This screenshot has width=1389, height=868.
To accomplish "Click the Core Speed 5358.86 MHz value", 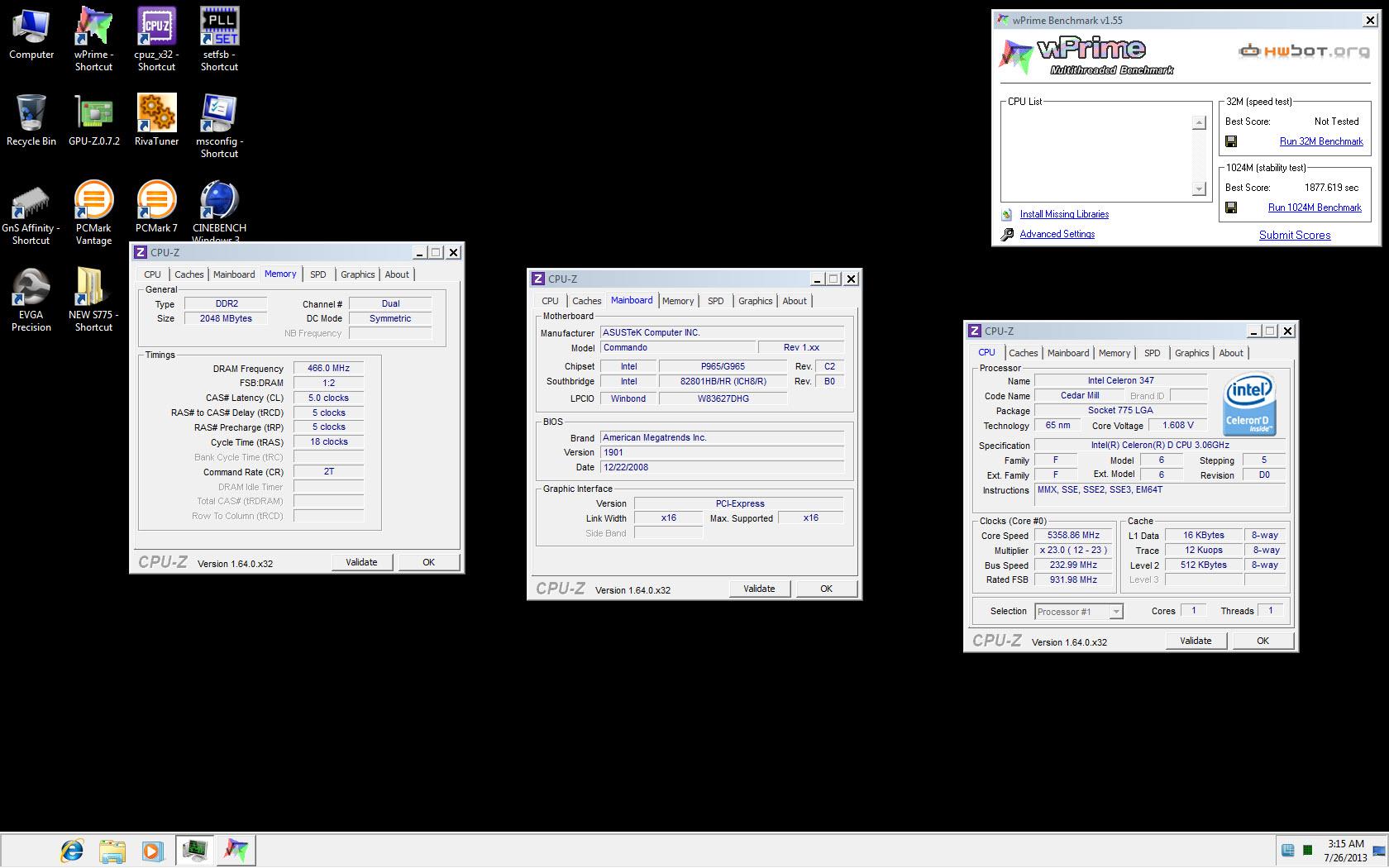I will click(1073, 536).
